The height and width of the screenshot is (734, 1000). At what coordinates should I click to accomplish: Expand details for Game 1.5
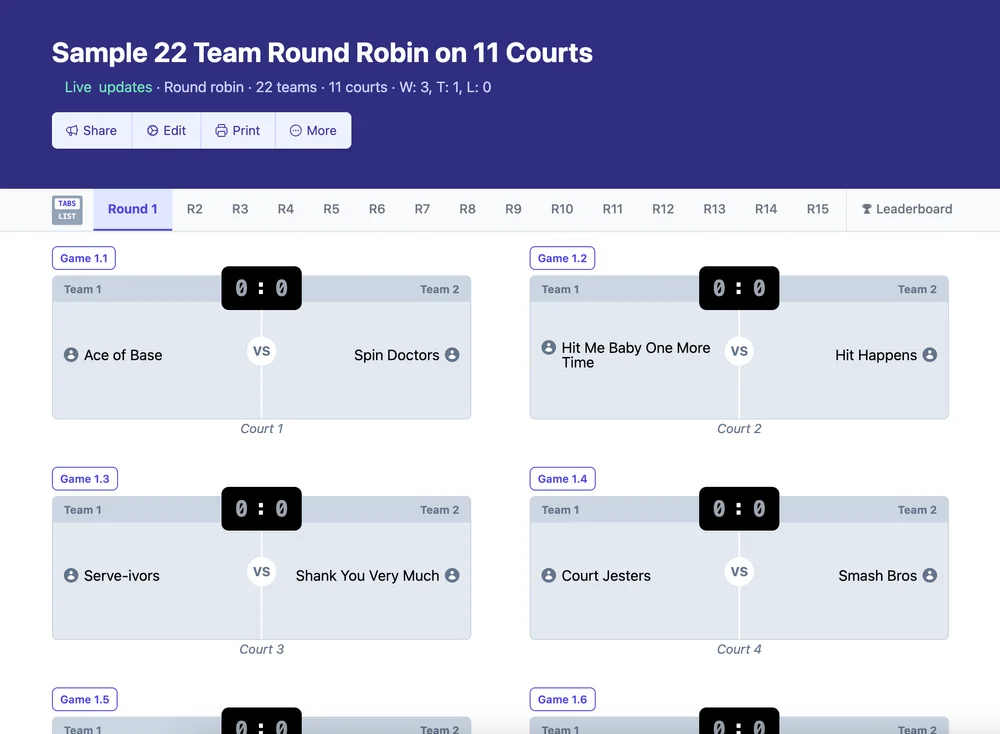84,699
